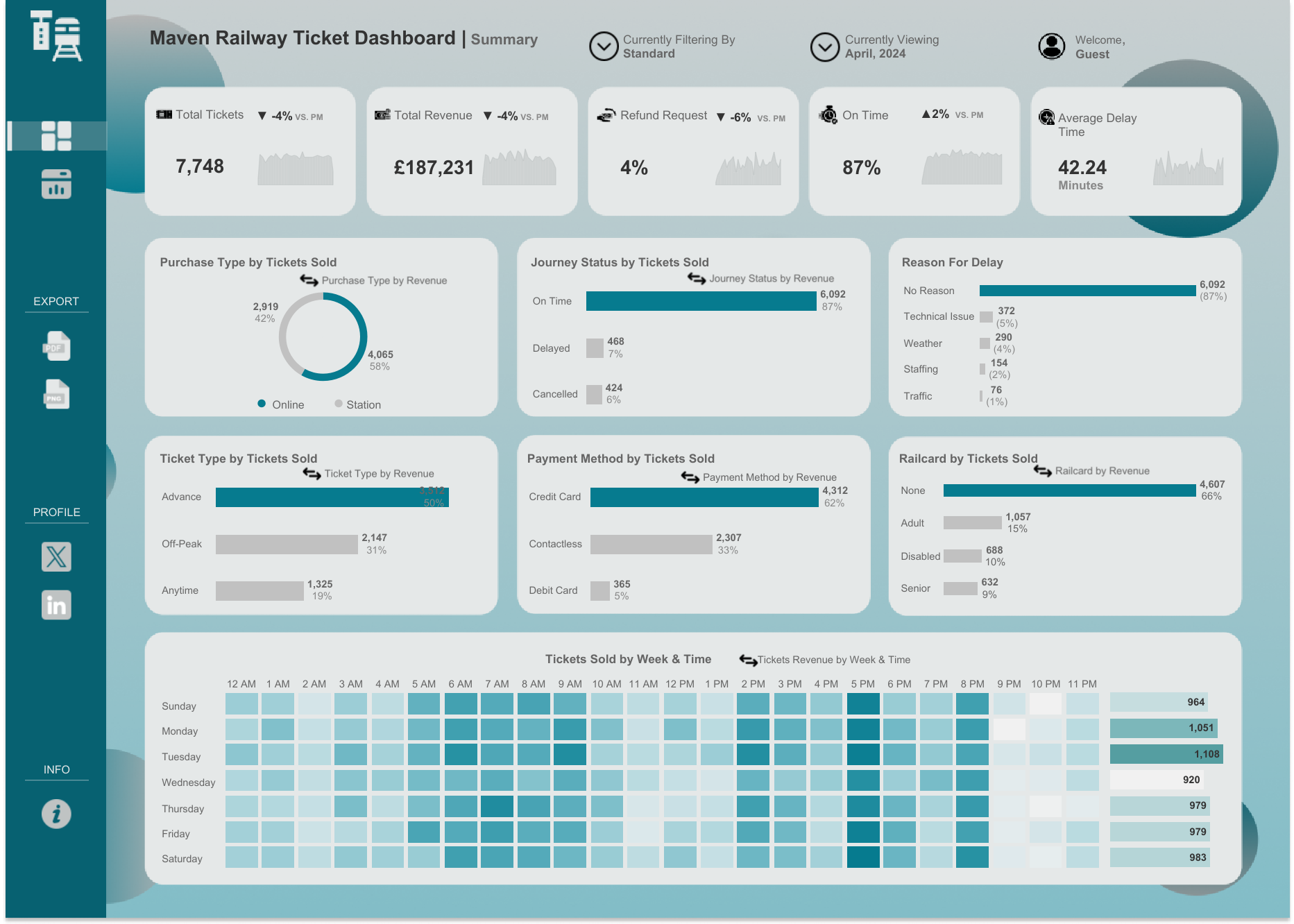Open the LinkedIn profile icon
Screen dimensions: 1294x924
point(56,605)
